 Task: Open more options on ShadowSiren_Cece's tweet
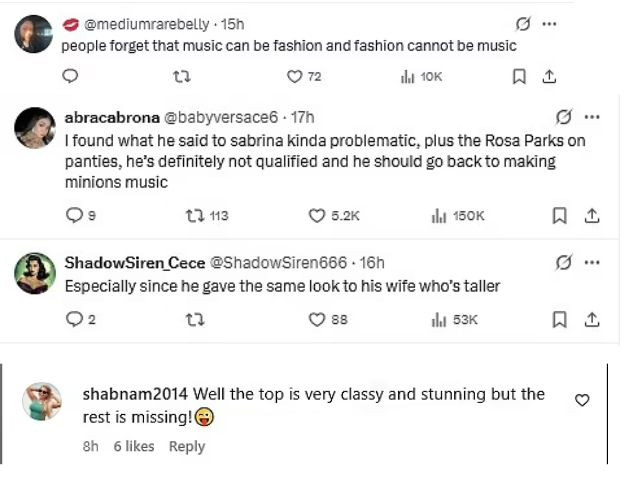pos(591,262)
